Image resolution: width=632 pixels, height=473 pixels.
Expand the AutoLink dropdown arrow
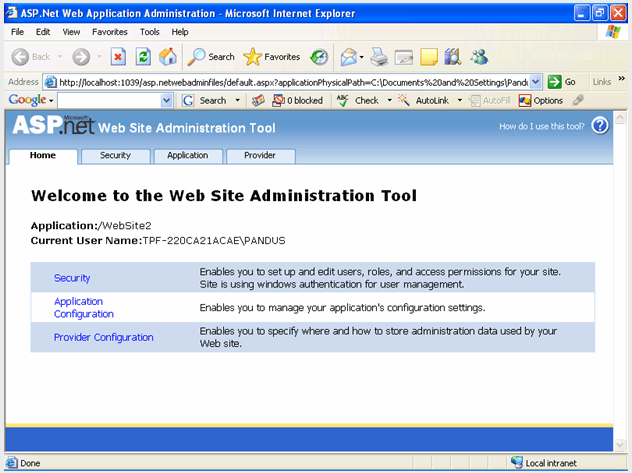(459, 100)
